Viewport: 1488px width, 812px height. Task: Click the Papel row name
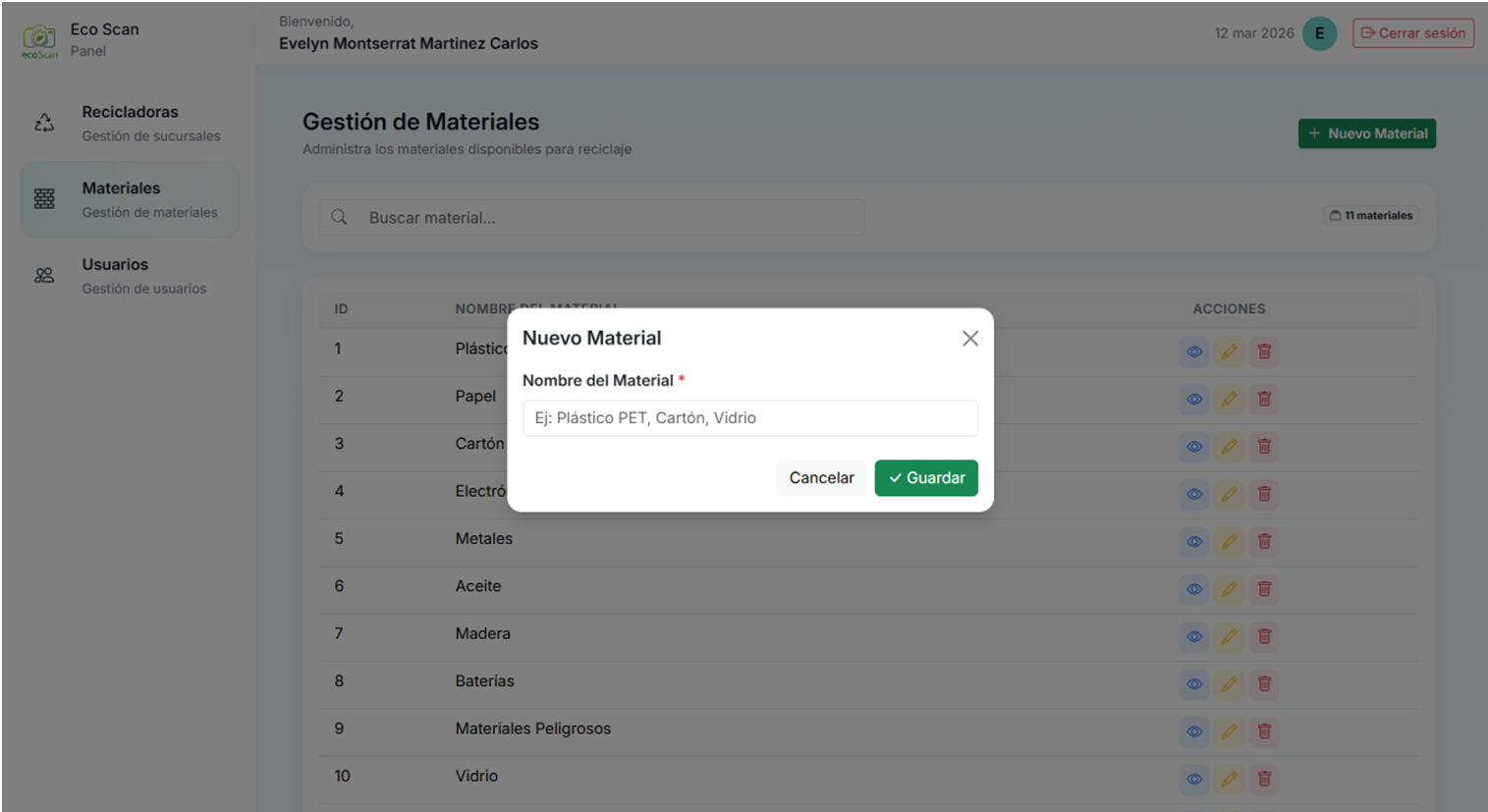click(475, 396)
